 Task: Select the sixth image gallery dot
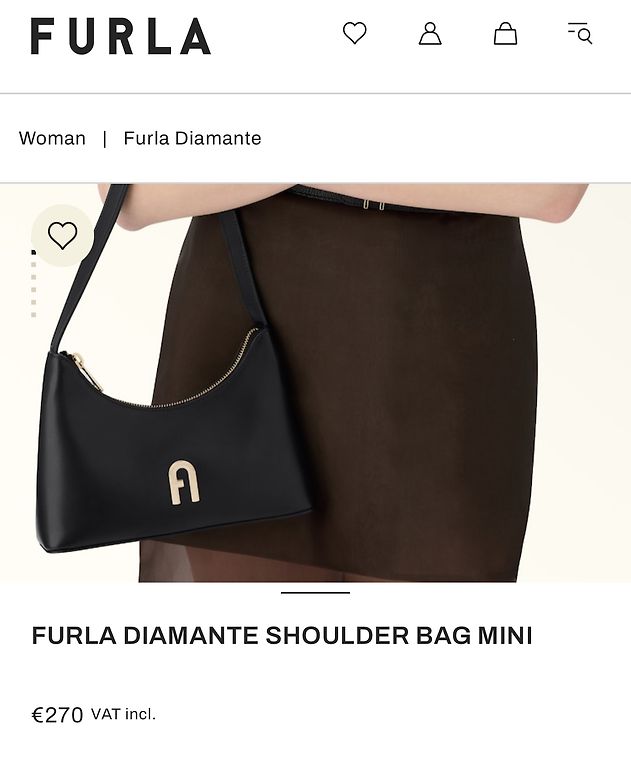[x=33, y=315]
